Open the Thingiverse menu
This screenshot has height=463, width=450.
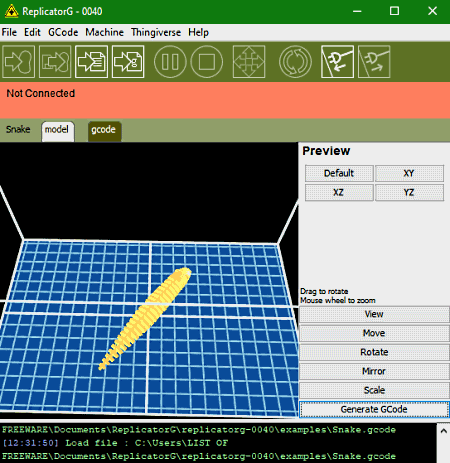coord(156,32)
